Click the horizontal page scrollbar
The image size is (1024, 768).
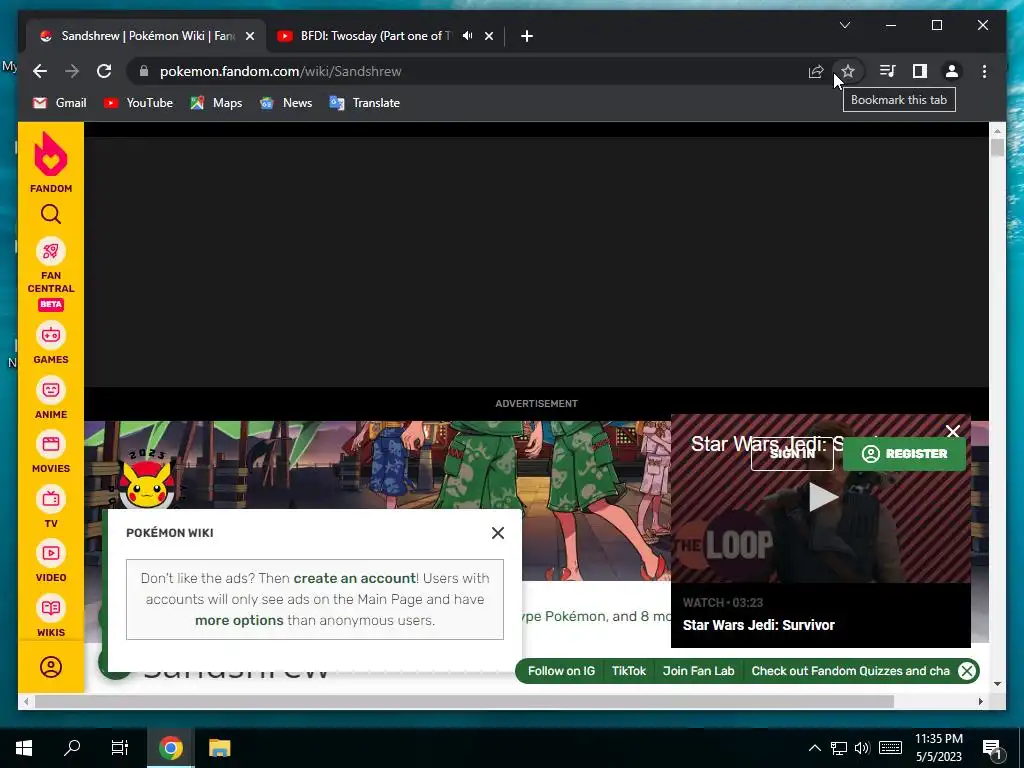(x=464, y=701)
